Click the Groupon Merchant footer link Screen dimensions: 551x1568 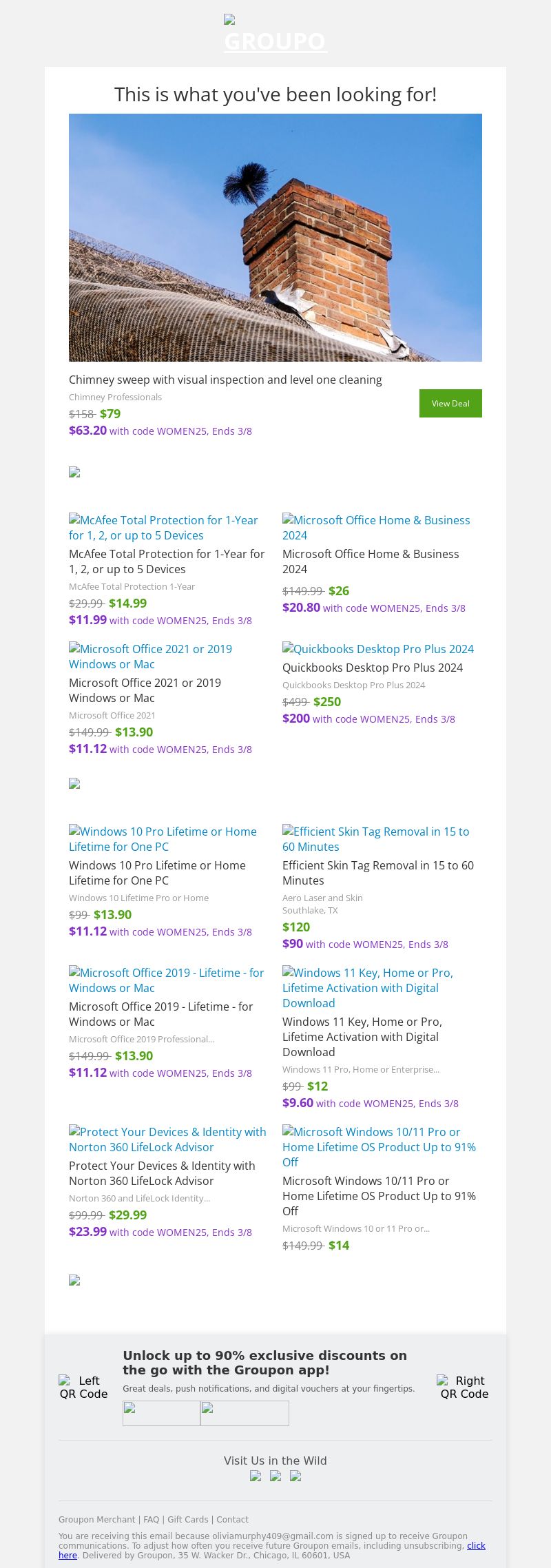coord(96,1519)
